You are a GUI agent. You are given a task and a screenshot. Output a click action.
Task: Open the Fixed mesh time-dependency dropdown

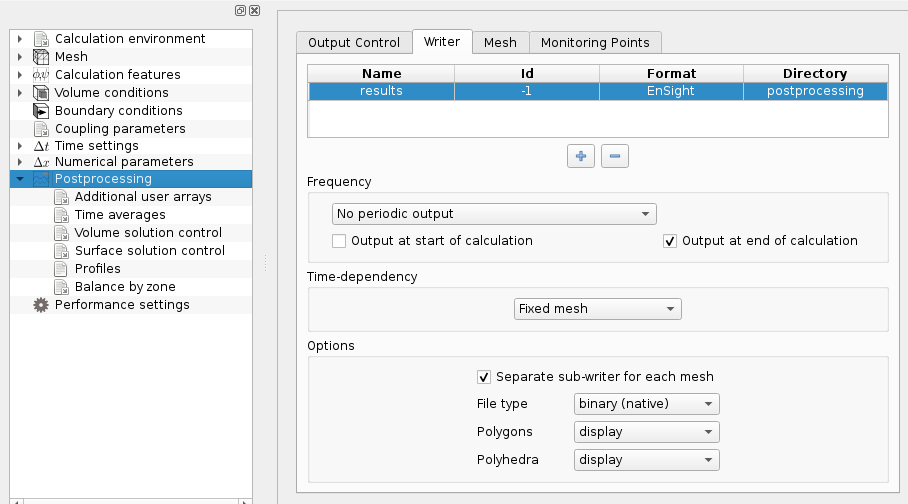pyautogui.click(x=598, y=309)
